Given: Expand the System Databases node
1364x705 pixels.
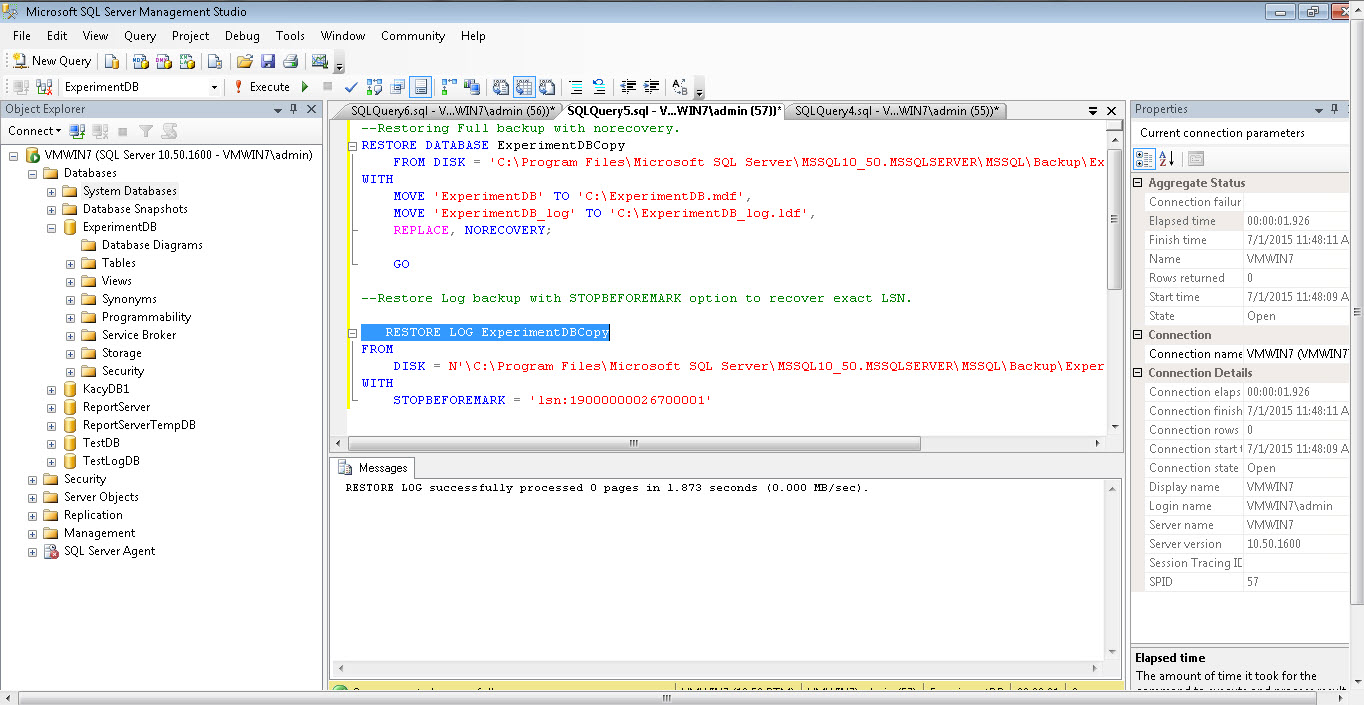Looking at the screenshot, I should pyautogui.click(x=52, y=191).
